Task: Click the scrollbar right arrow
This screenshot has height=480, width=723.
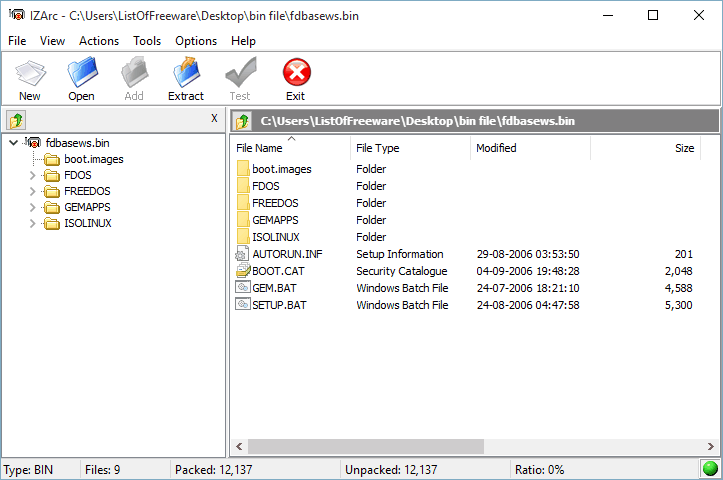Action: pyautogui.click(x=711, y=446)
